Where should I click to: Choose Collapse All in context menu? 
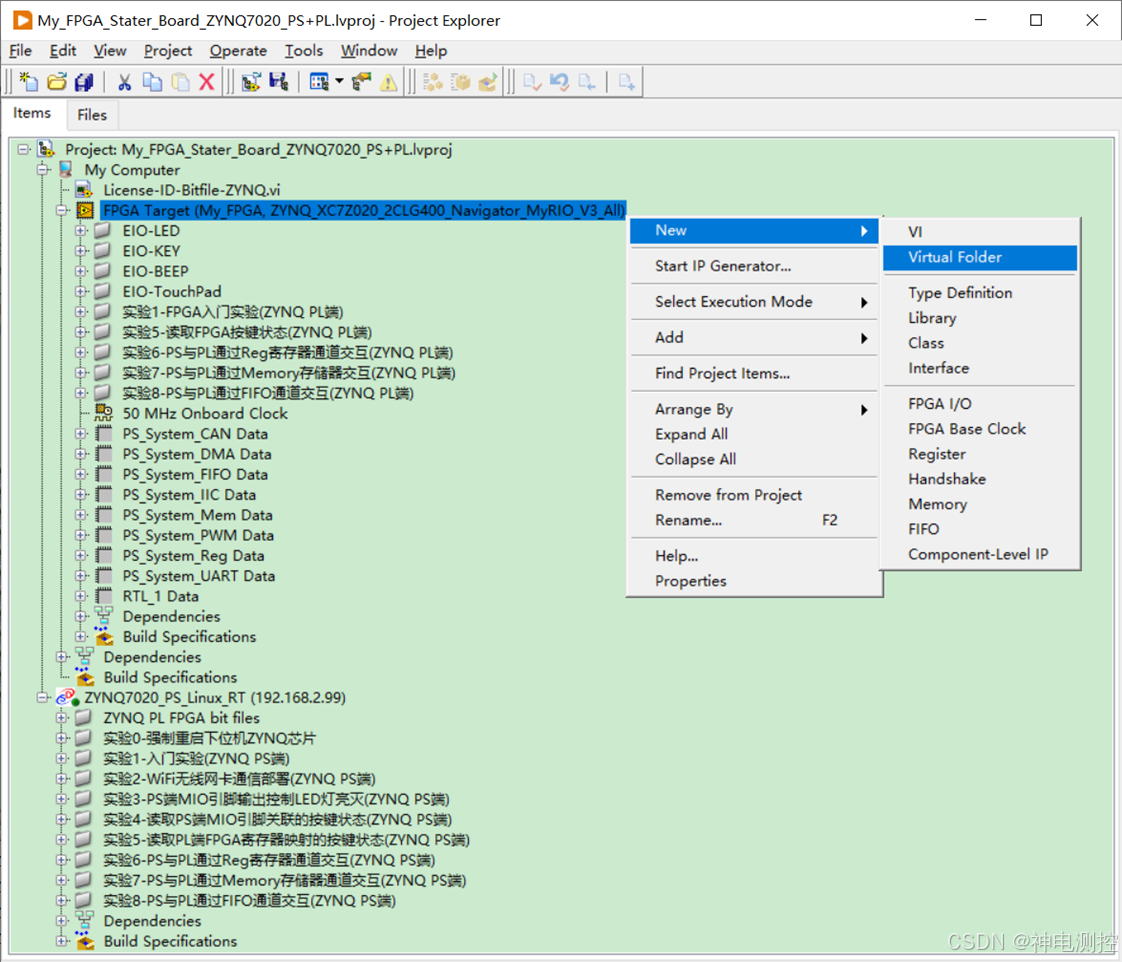753,460
